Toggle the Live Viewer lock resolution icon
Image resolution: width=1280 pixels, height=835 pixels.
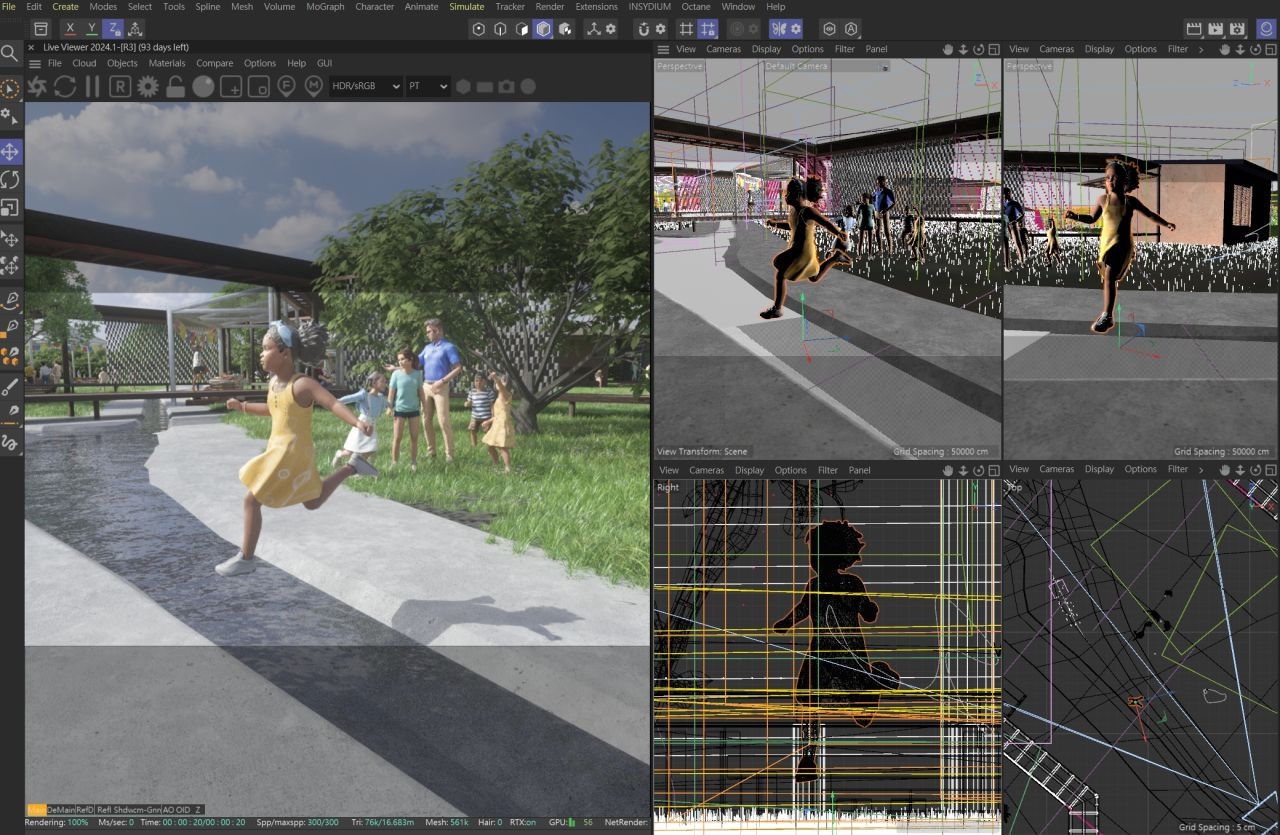pyautogui.click(x=176, y=87)
